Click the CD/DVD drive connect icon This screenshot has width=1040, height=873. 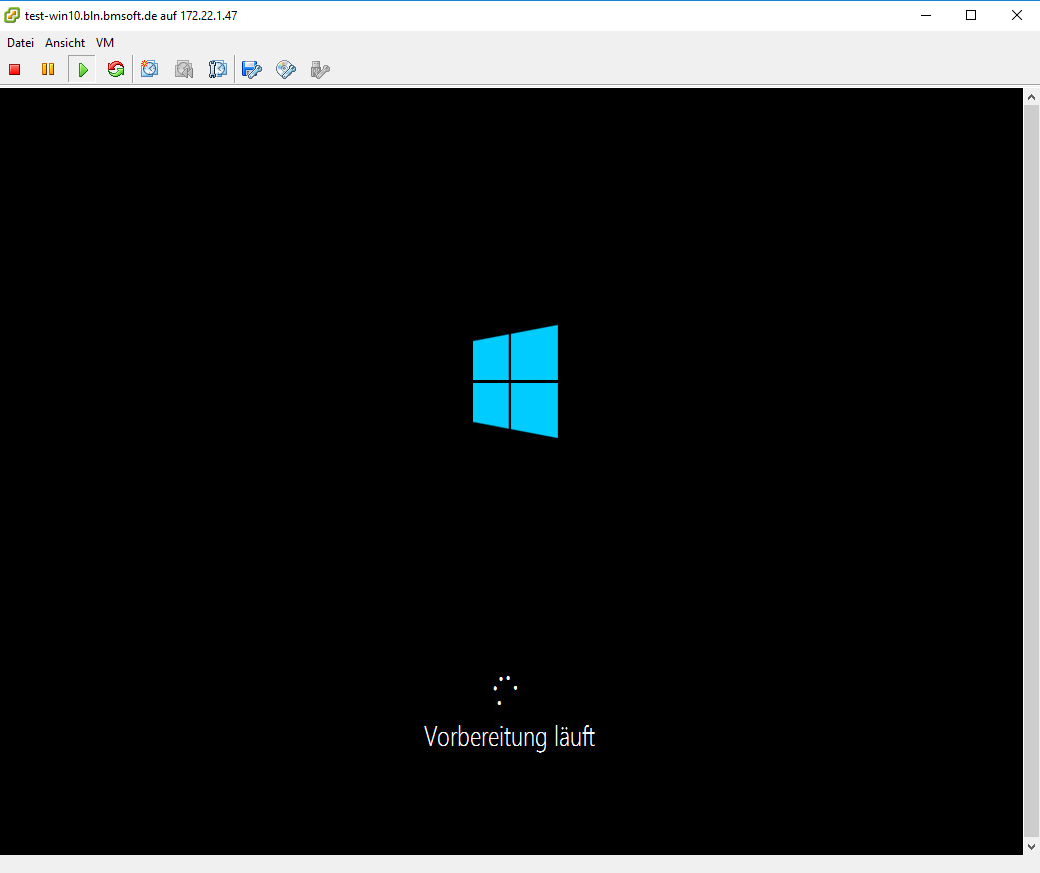click(x=286, y=69)
